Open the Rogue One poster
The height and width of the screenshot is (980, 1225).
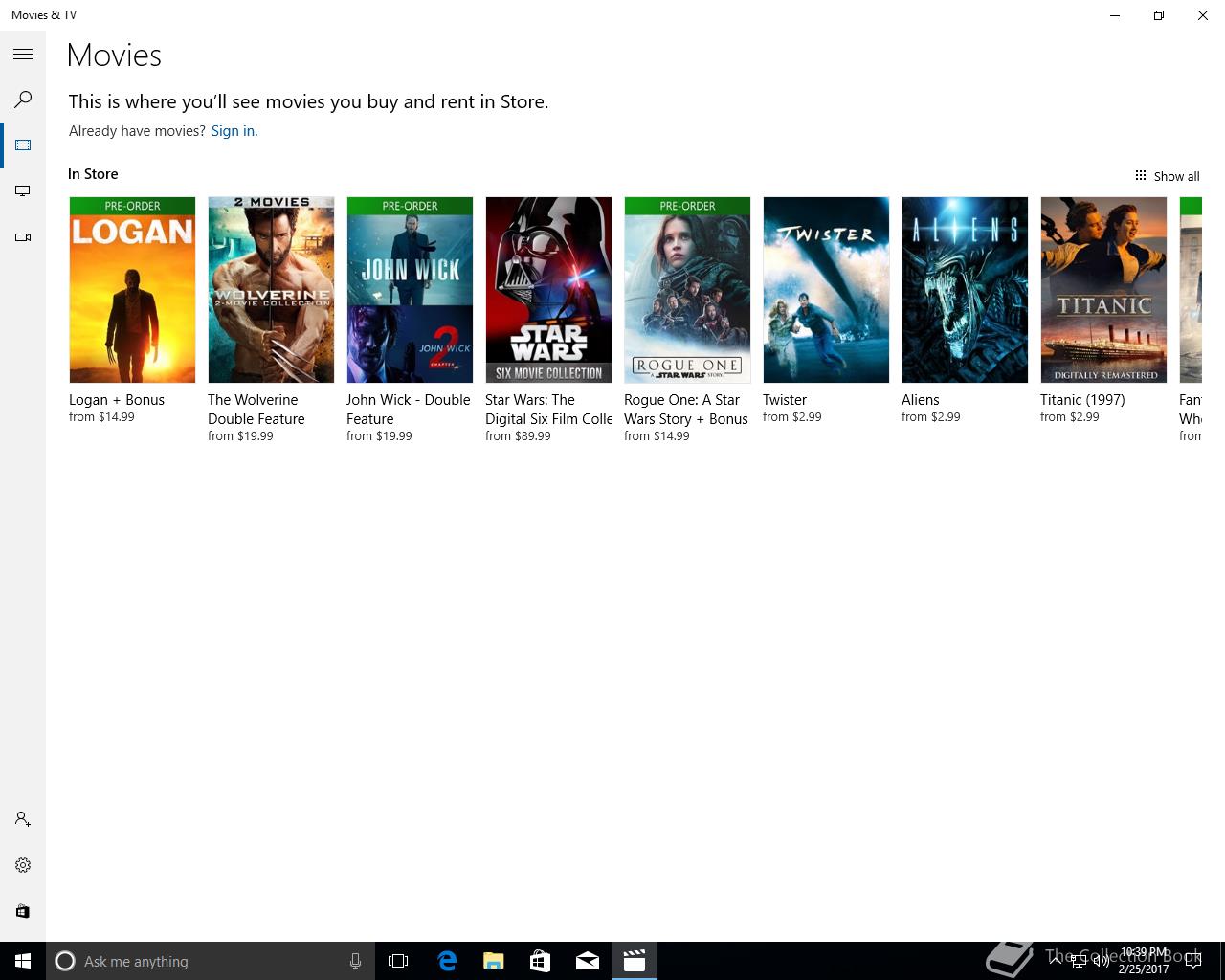pos(687,290)
